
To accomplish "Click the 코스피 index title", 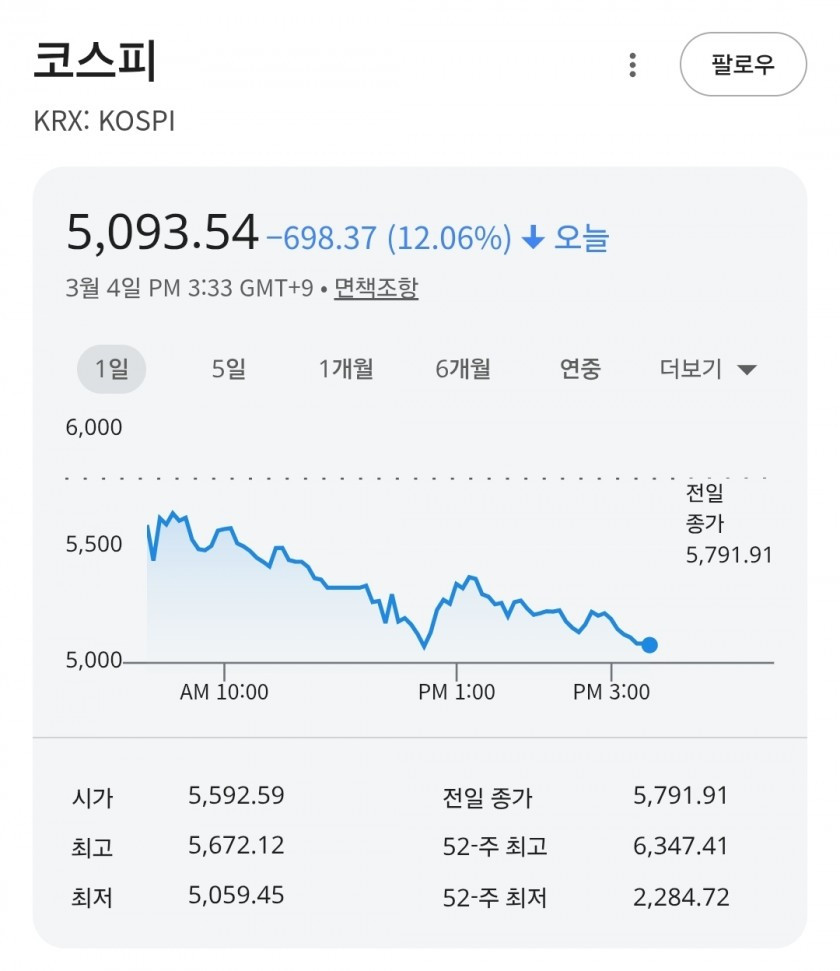I will click(x=95, y=62).
